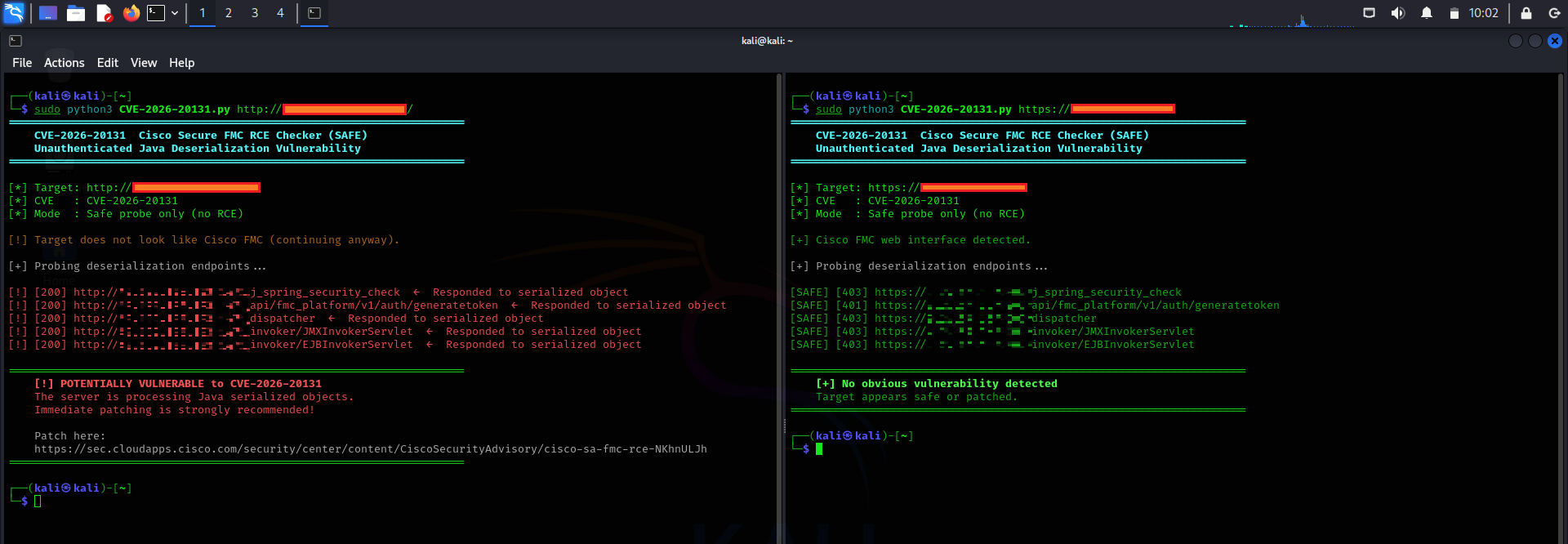
Task: Click the left terminal prompt cursor
Action: pos(38,502)
